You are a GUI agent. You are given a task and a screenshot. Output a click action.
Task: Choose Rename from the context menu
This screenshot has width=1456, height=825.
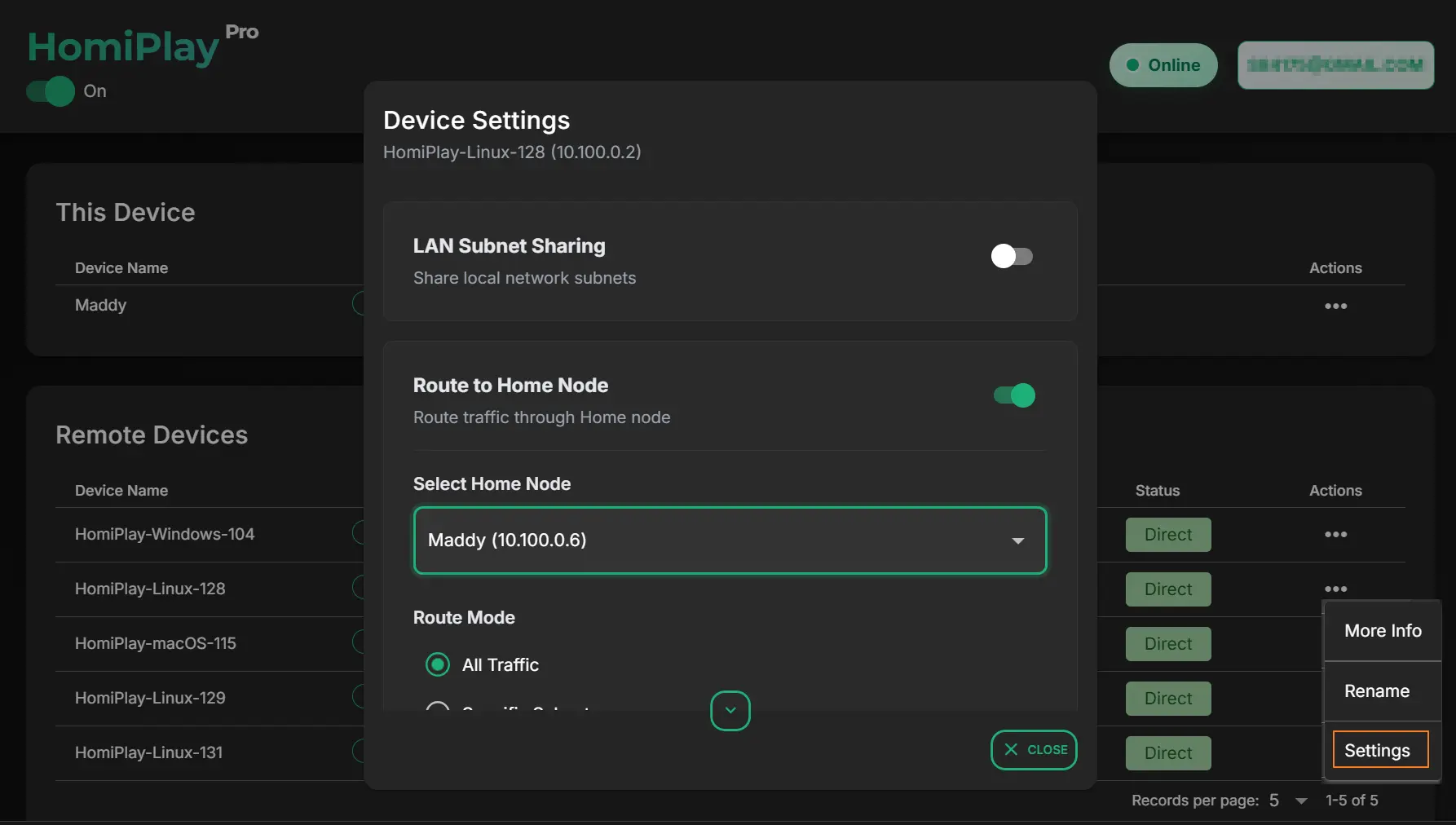1376,691
